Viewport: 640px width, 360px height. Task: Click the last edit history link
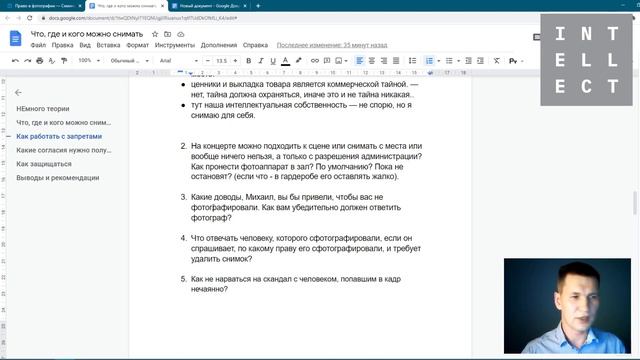[x=332, y=45]
